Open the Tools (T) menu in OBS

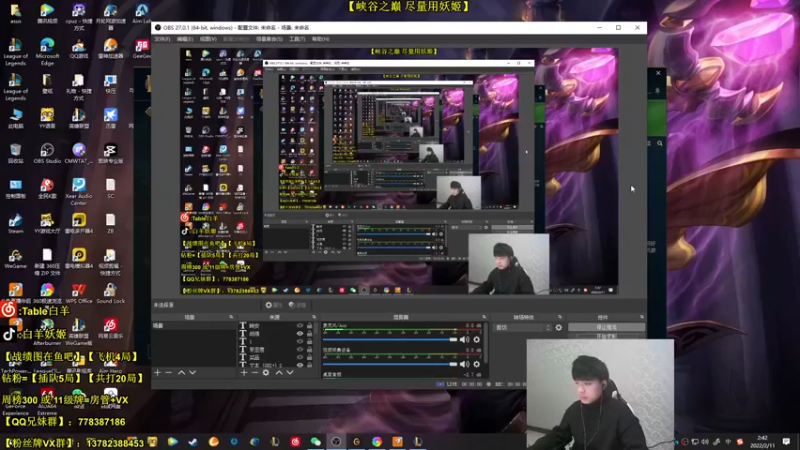point(297,39)
